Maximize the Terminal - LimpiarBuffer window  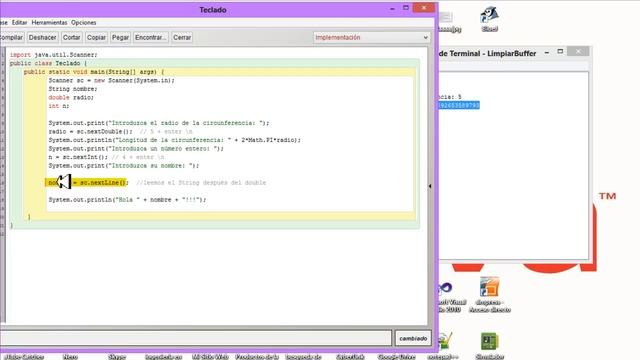(x=560, y=51)
